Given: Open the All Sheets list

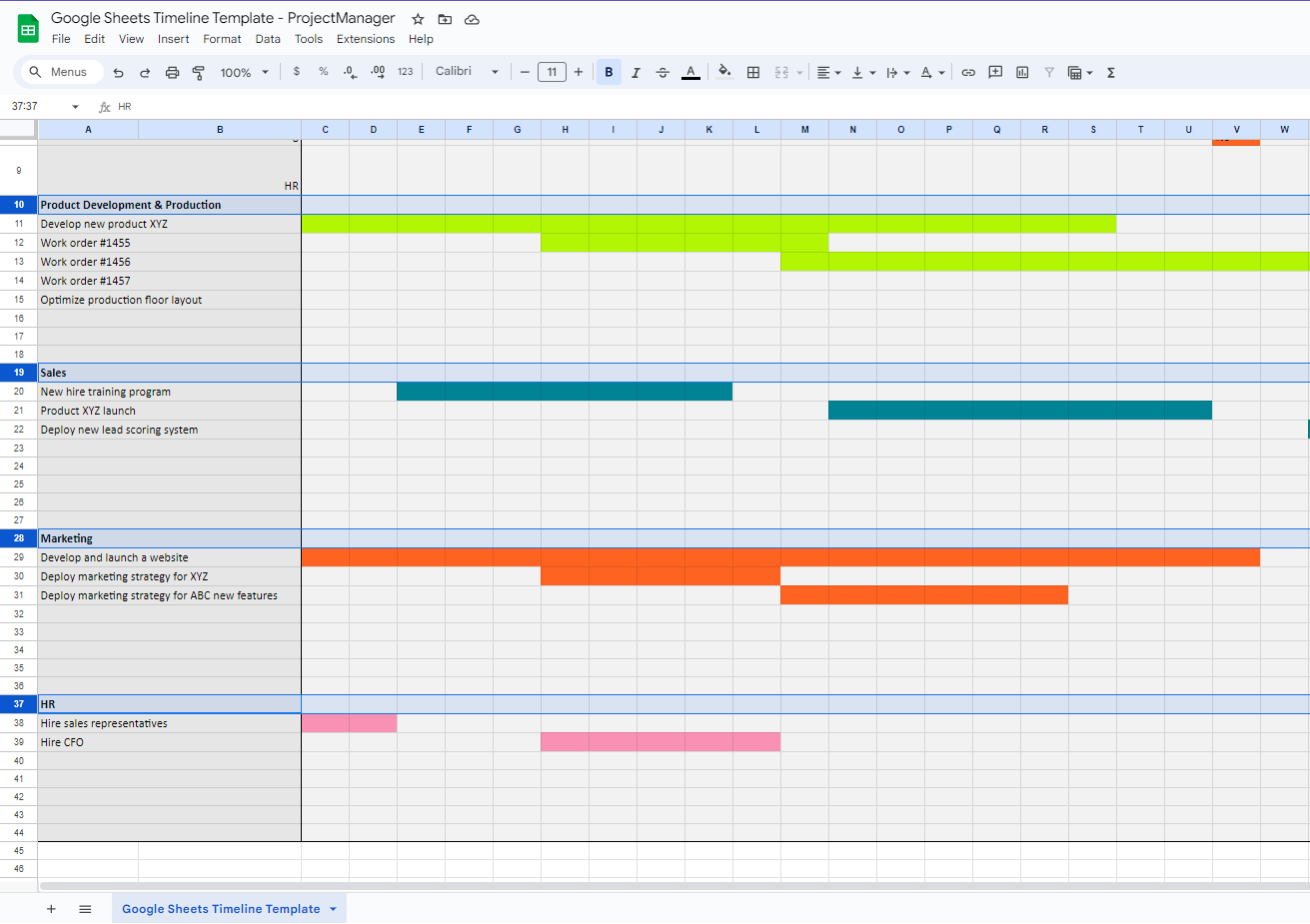Looking at the screenshot, I should click(x=85, y=909).
